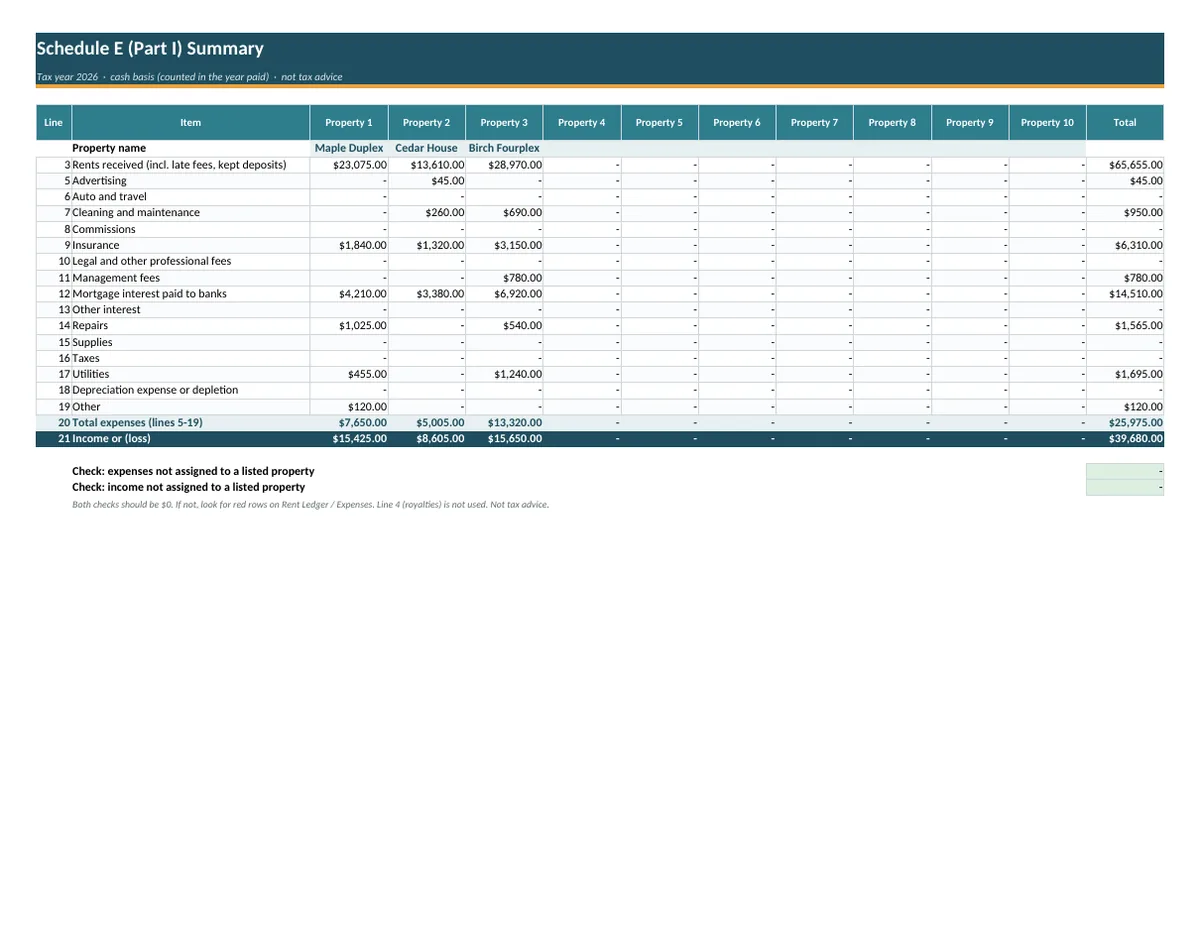Select the $1,840.00 insurance cell
Screen dimensions: 1200x927
point(349,245)
